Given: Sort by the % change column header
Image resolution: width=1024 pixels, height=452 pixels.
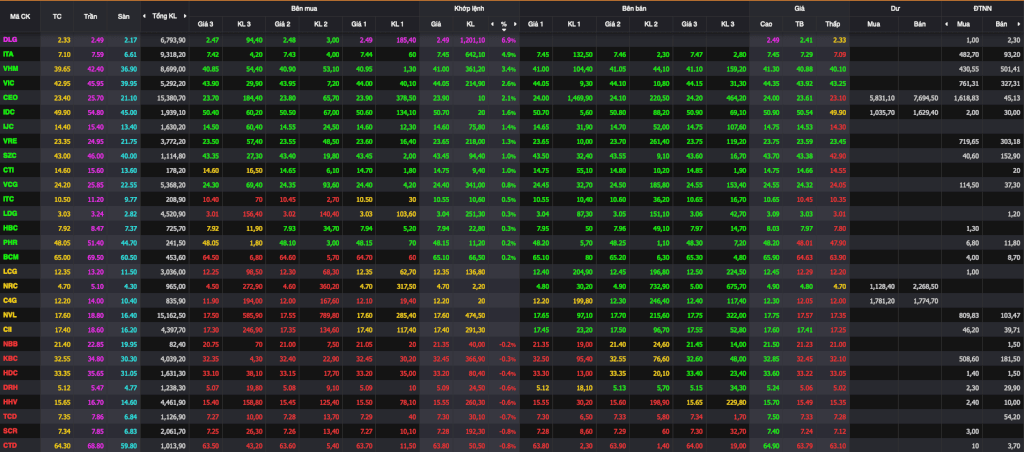Looking at the screenshot, I should click(x=504, y=24).
